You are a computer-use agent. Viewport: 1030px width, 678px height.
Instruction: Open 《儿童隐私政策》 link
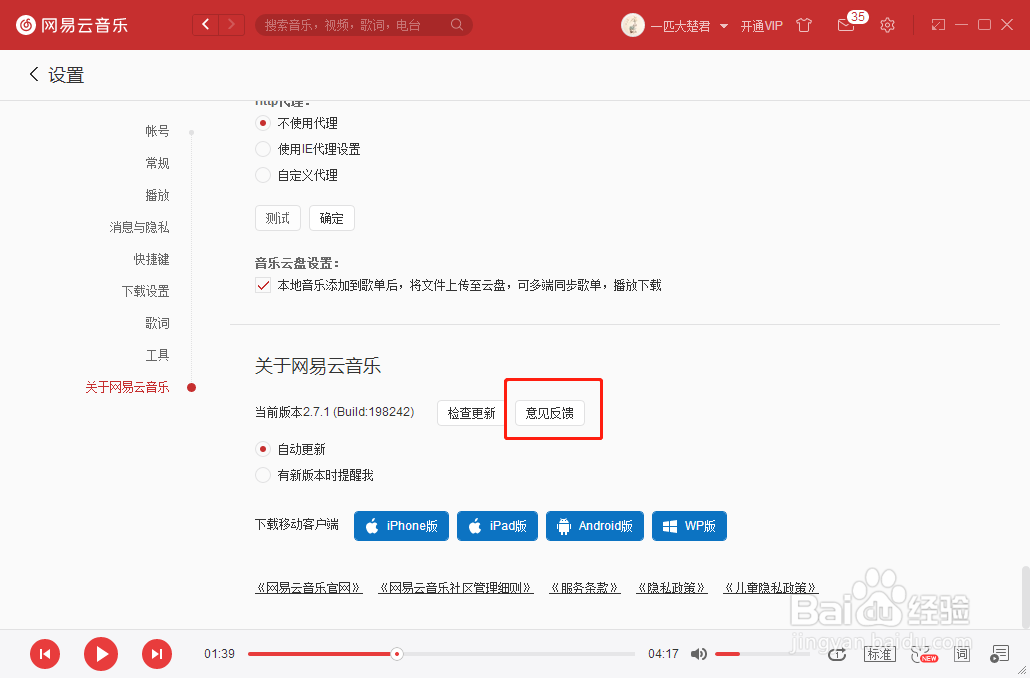[771, 587]
